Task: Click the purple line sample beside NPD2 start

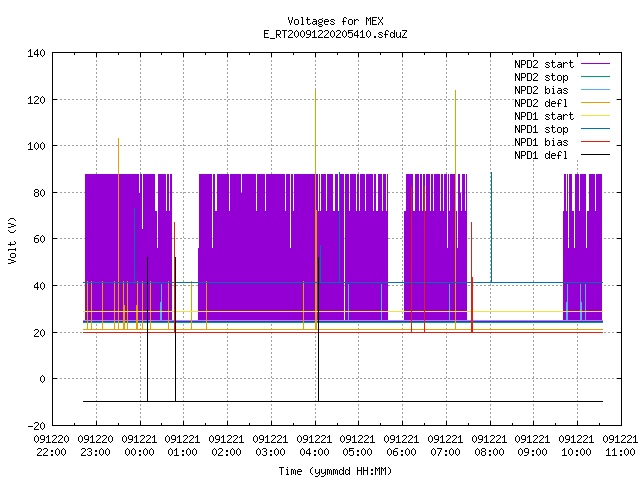Action: pos(596,64)
